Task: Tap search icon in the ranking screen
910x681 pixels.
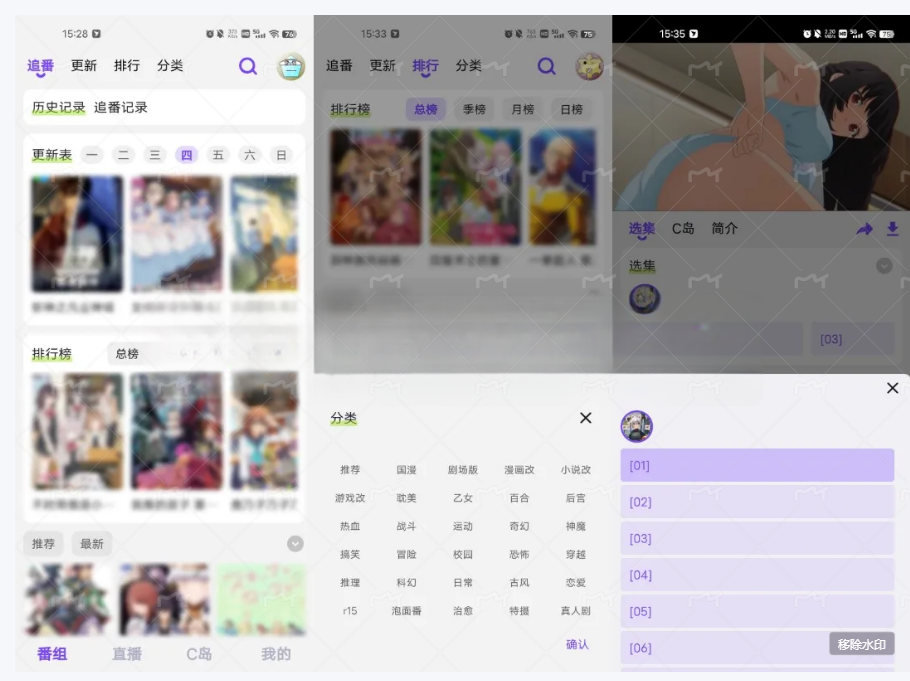Action: (546, 66)
